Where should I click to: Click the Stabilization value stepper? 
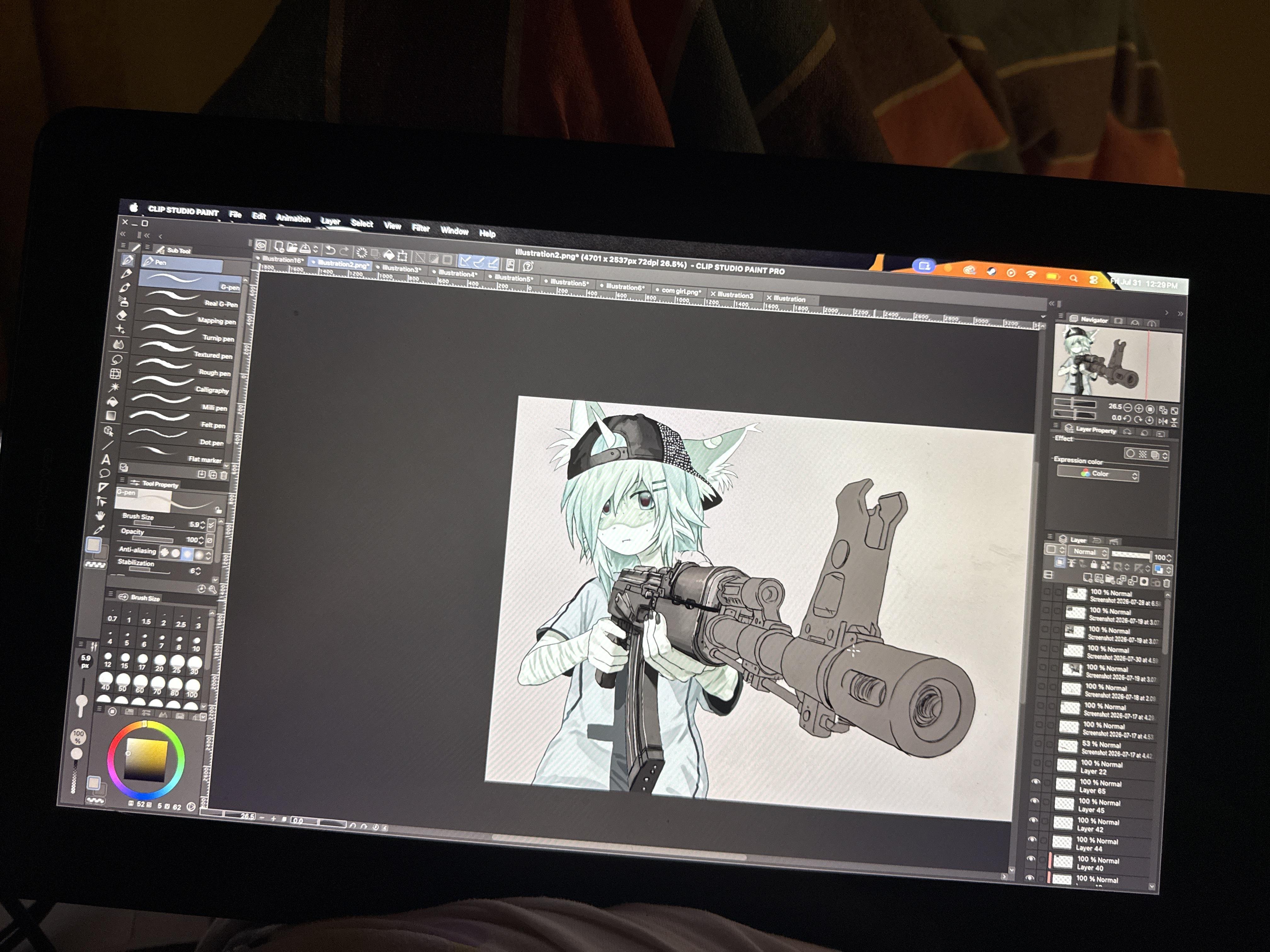199,571
